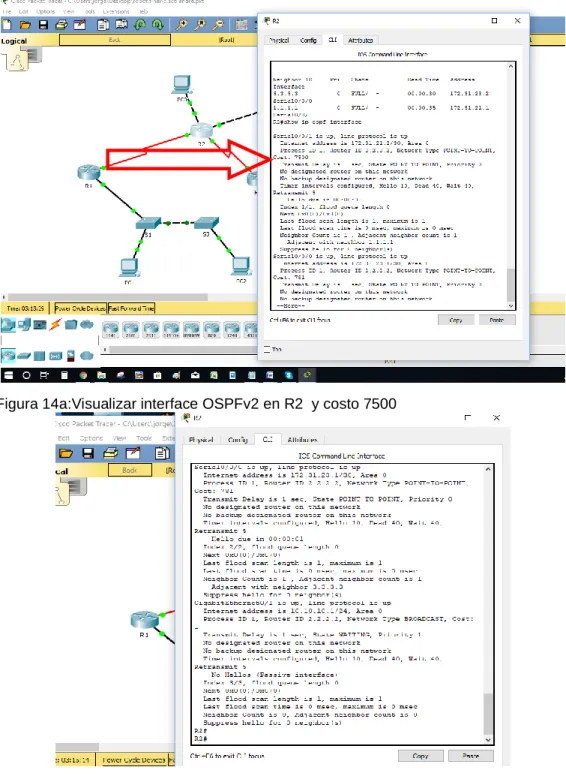Click green Undo arrow in upper toolbar

[140, 24]
